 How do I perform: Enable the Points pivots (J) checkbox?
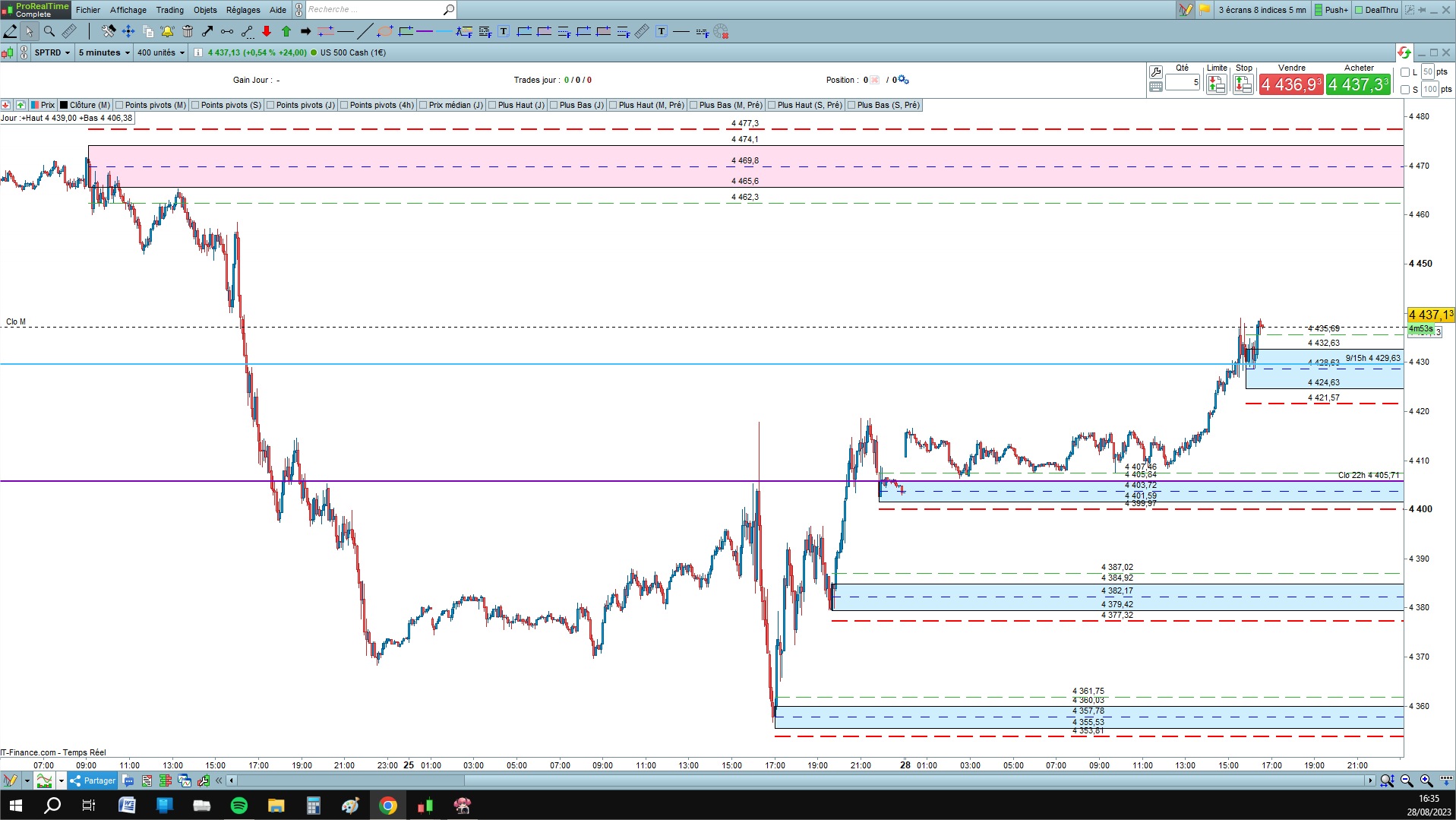pyautogui.click(x=270, y=105)
